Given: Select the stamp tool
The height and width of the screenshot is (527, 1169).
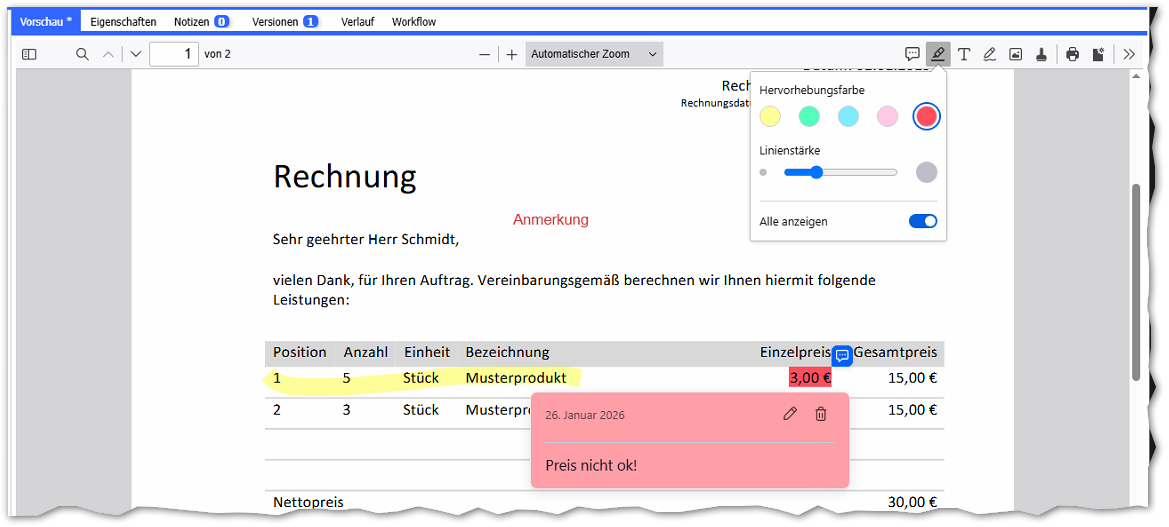Looking at the screenshot, I should point(1042,54).
